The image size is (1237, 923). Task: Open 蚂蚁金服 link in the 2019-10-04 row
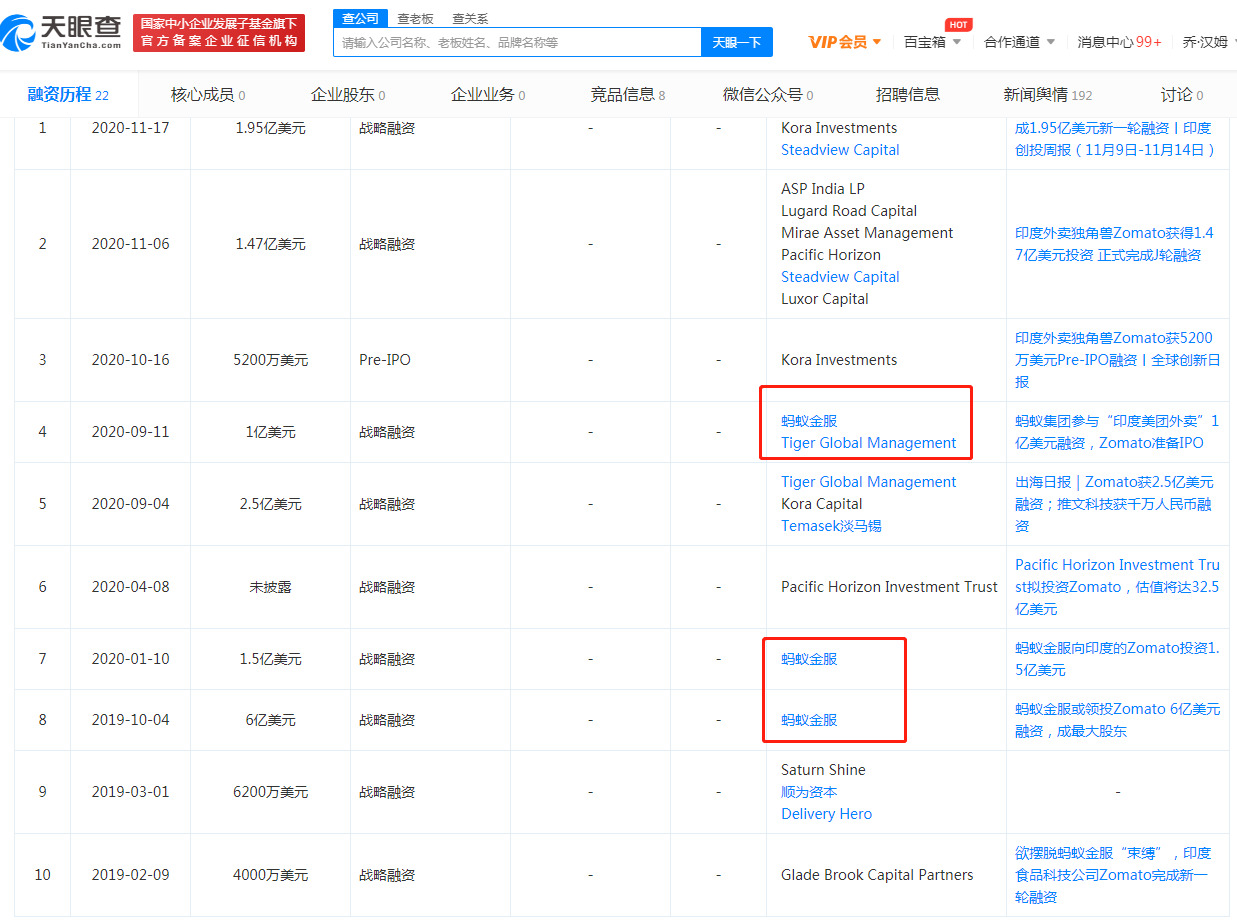point(809,720)
